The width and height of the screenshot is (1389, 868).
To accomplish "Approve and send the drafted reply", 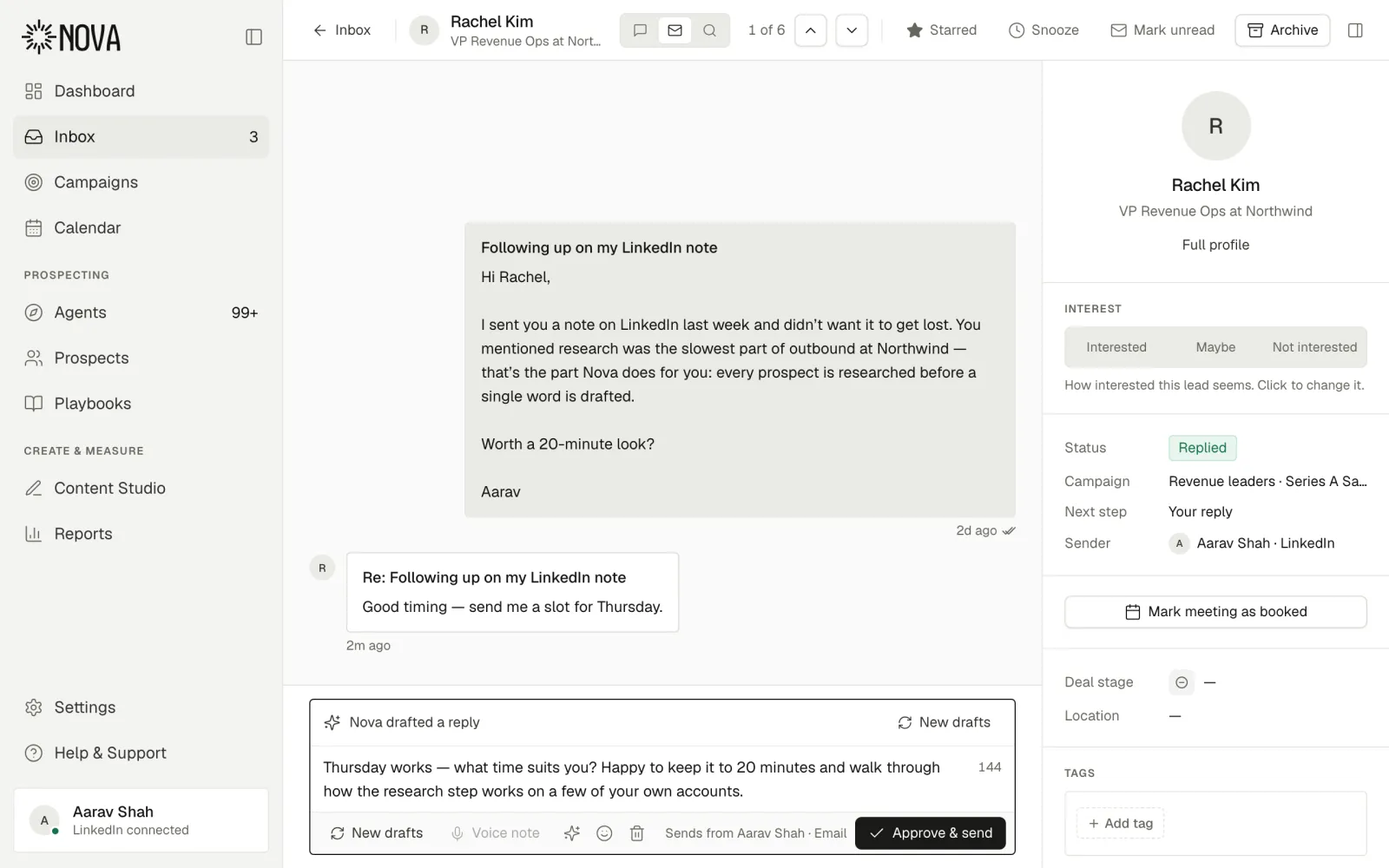I will [931, 833].
